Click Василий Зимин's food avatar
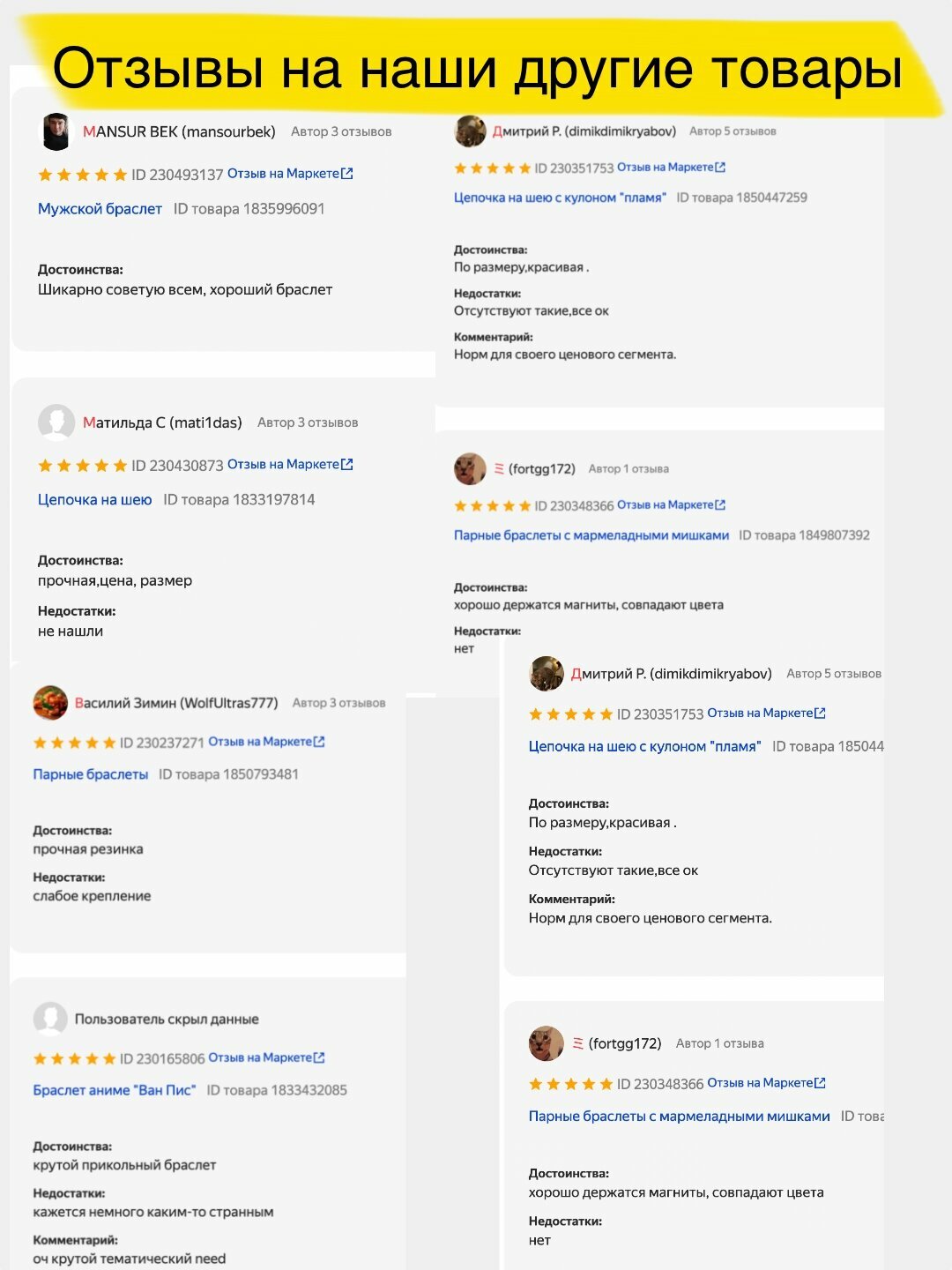The width and height of the screenshot is (952, 1270). [50, 703]
